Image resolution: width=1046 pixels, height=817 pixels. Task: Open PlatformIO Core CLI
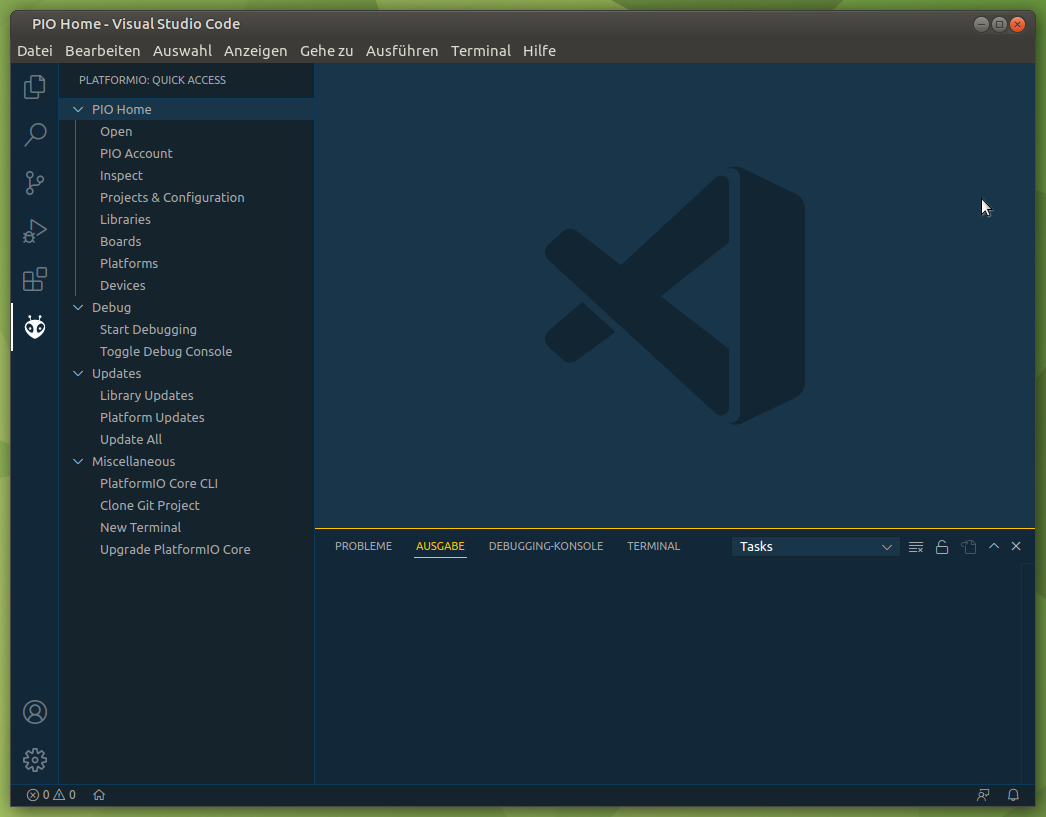coord(159,484)
